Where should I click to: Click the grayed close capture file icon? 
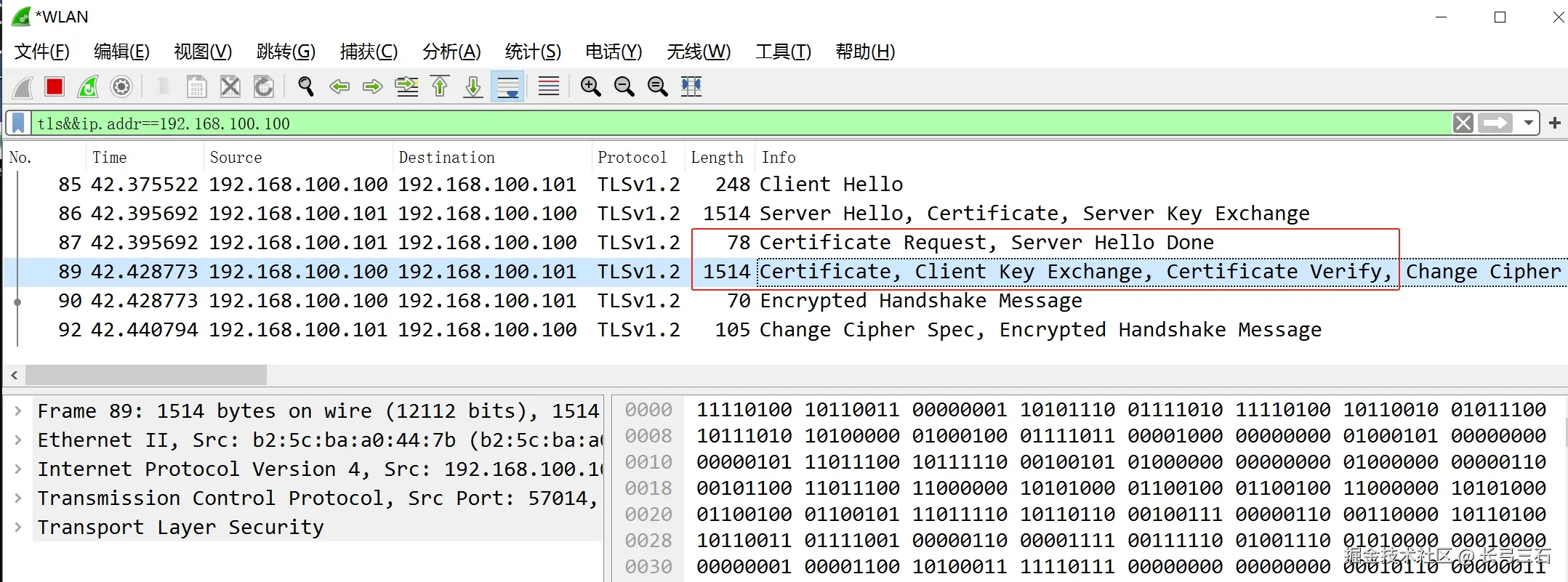[230, 87]
